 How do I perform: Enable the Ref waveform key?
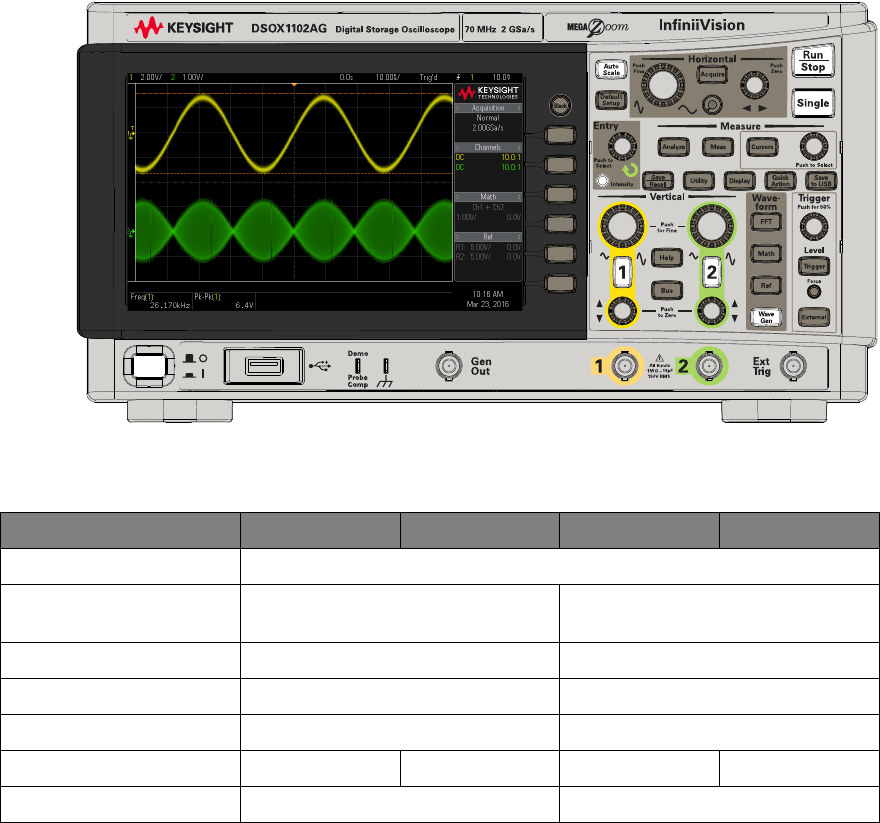(x=766, y=285)
